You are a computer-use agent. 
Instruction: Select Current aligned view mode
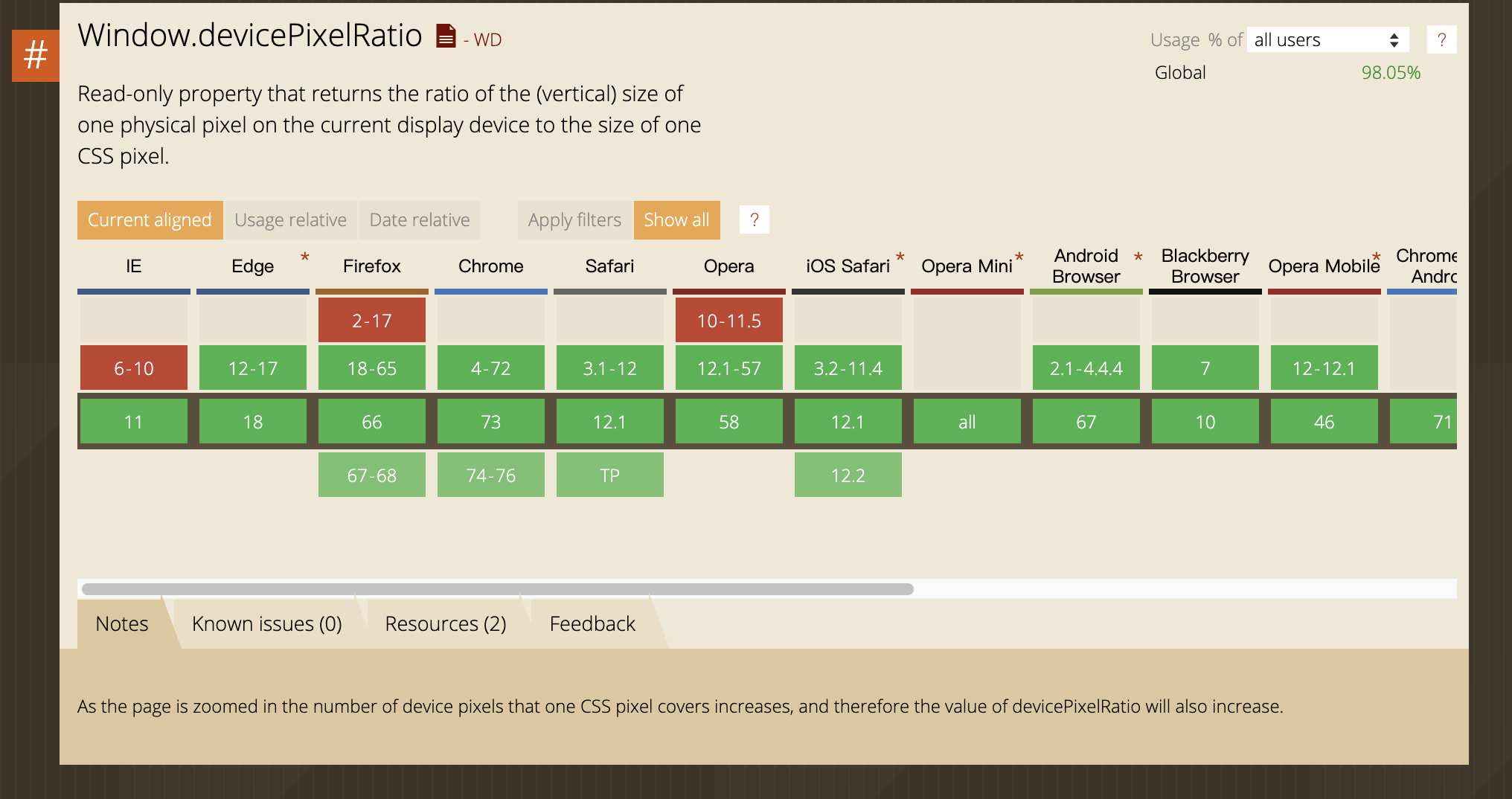pyautogui.click(x=150, y=220)
